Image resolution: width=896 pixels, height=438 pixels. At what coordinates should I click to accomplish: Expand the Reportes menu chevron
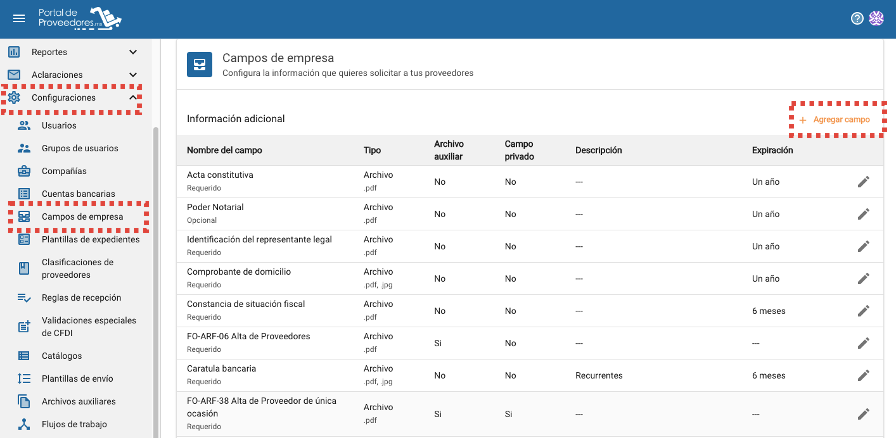(133, 52)
